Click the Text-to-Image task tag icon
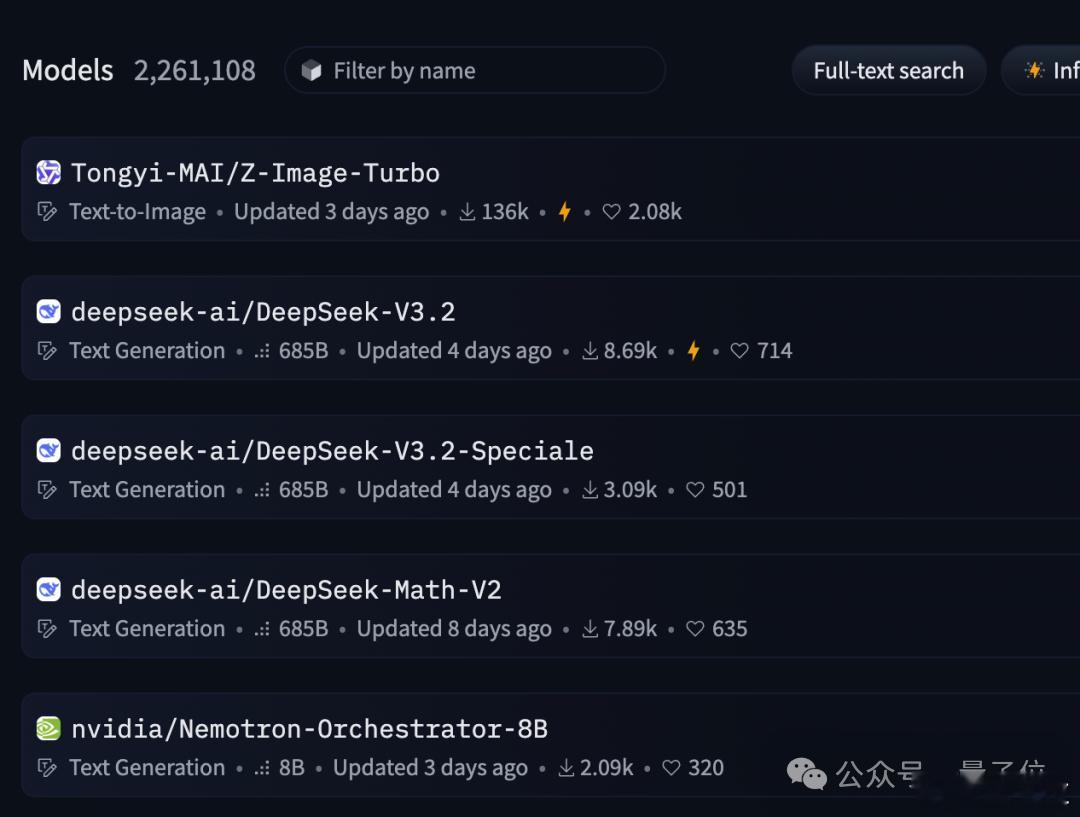This screenshot has width=1080, height=817. (47, 211)
